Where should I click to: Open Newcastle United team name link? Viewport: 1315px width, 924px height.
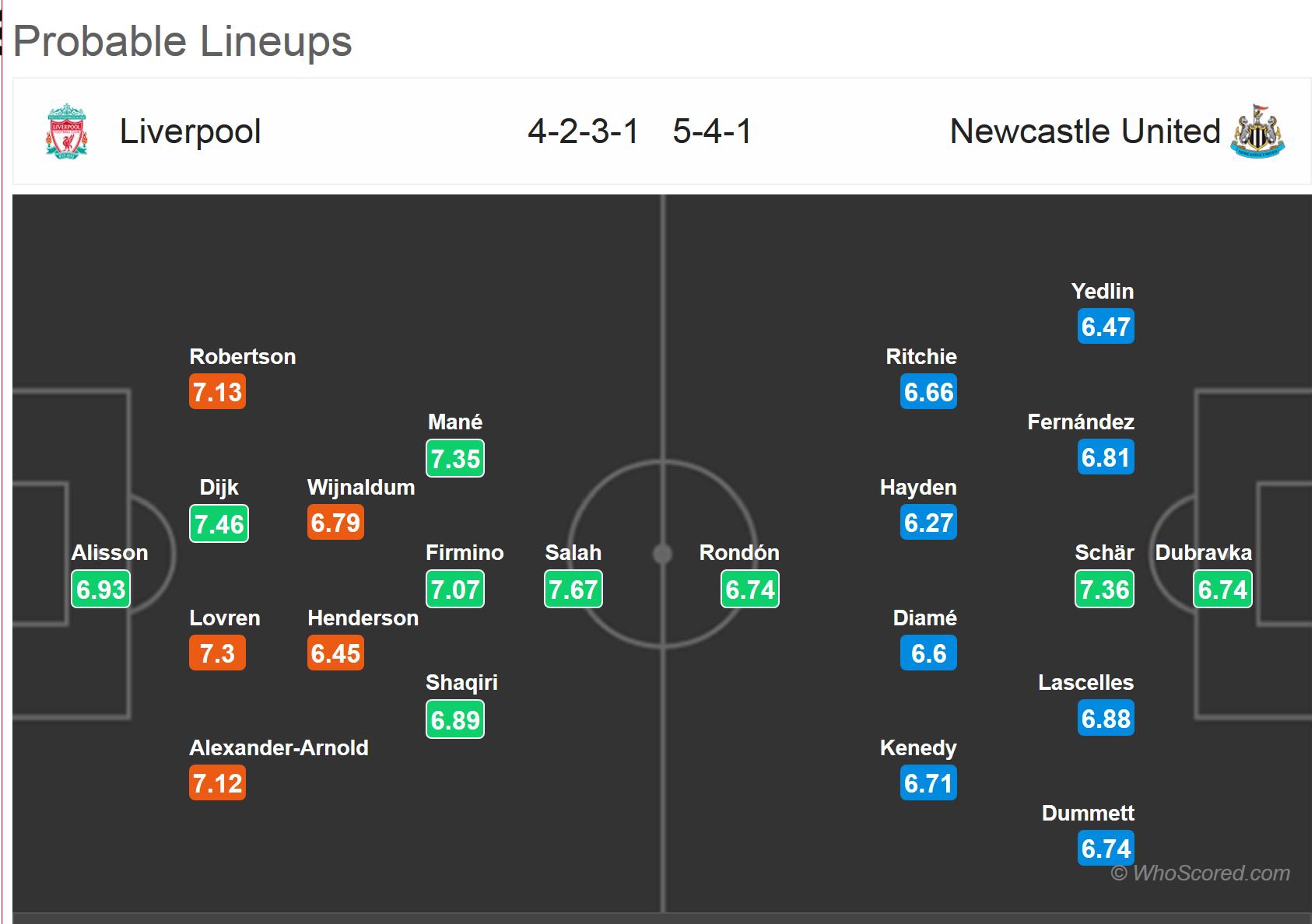pyautogui.click(x=1085, y=131)
